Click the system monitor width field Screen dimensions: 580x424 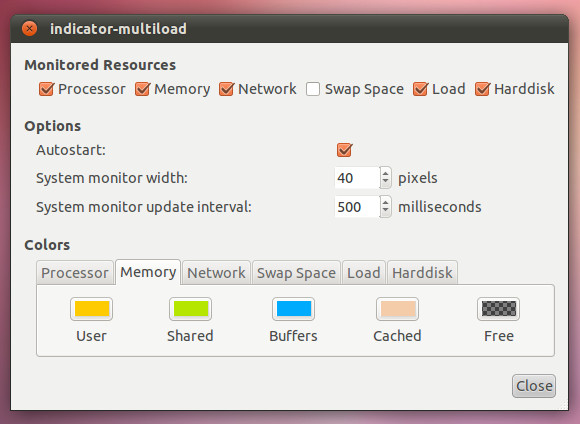357,178
